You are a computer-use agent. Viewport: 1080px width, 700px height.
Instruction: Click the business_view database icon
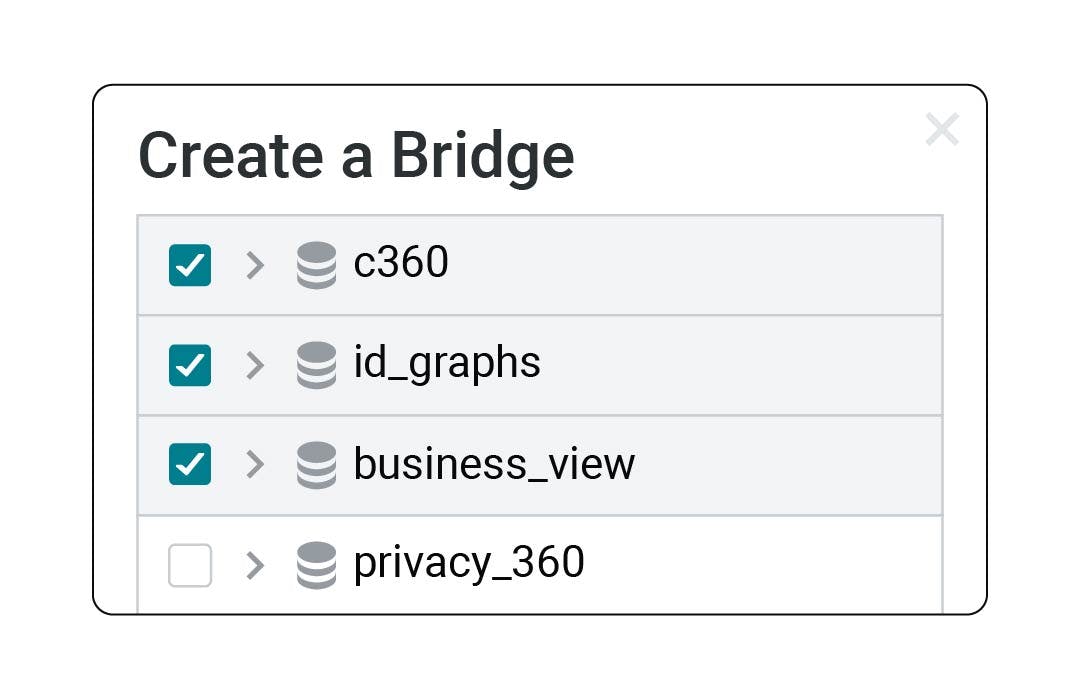point(316,465)
